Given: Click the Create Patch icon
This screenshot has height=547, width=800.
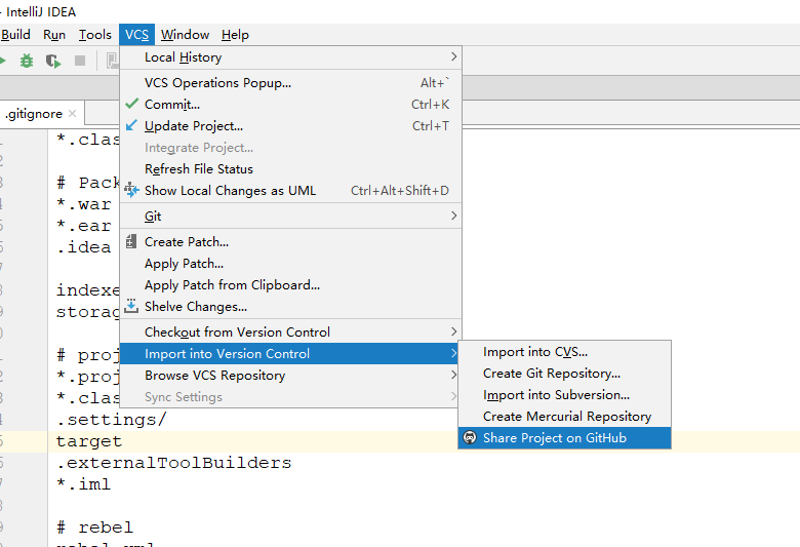Looking at the screenshot, I should coord(131,241).
